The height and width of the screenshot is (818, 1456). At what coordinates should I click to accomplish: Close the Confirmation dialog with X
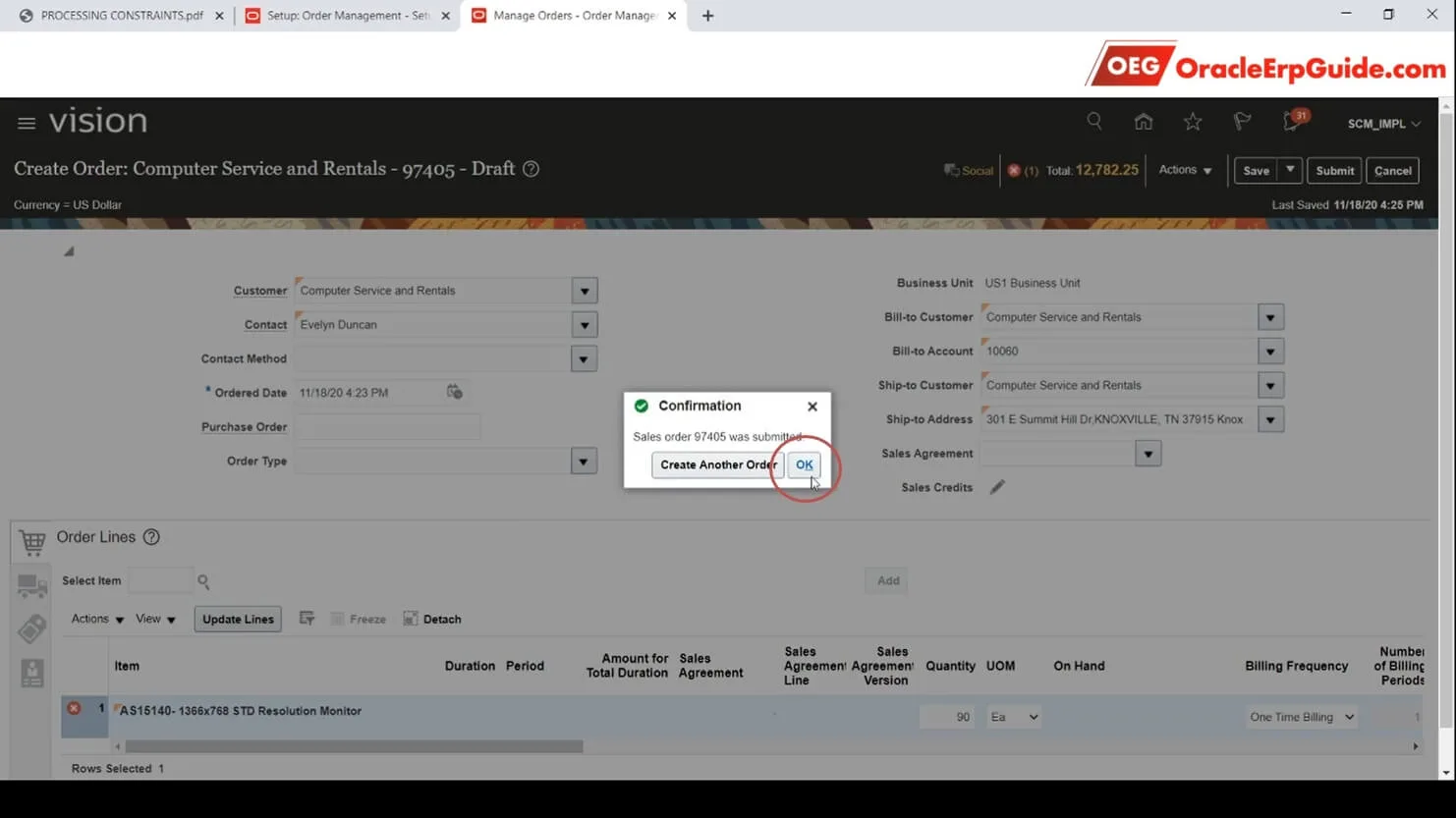tap(812, 407)
